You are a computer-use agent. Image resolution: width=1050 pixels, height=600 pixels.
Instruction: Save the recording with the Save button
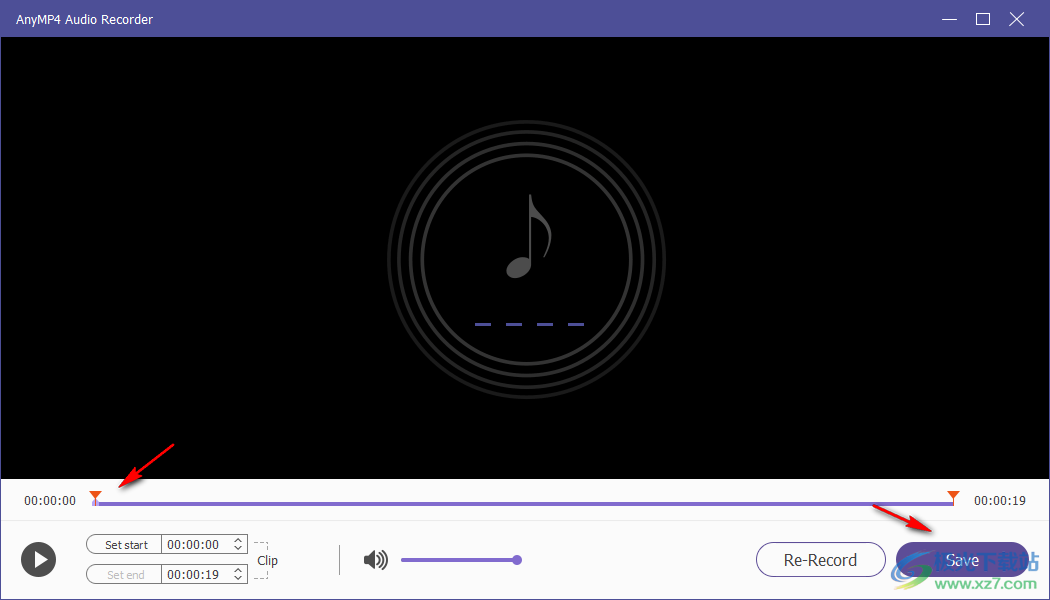pyautogui.click(x=960, y=559)
